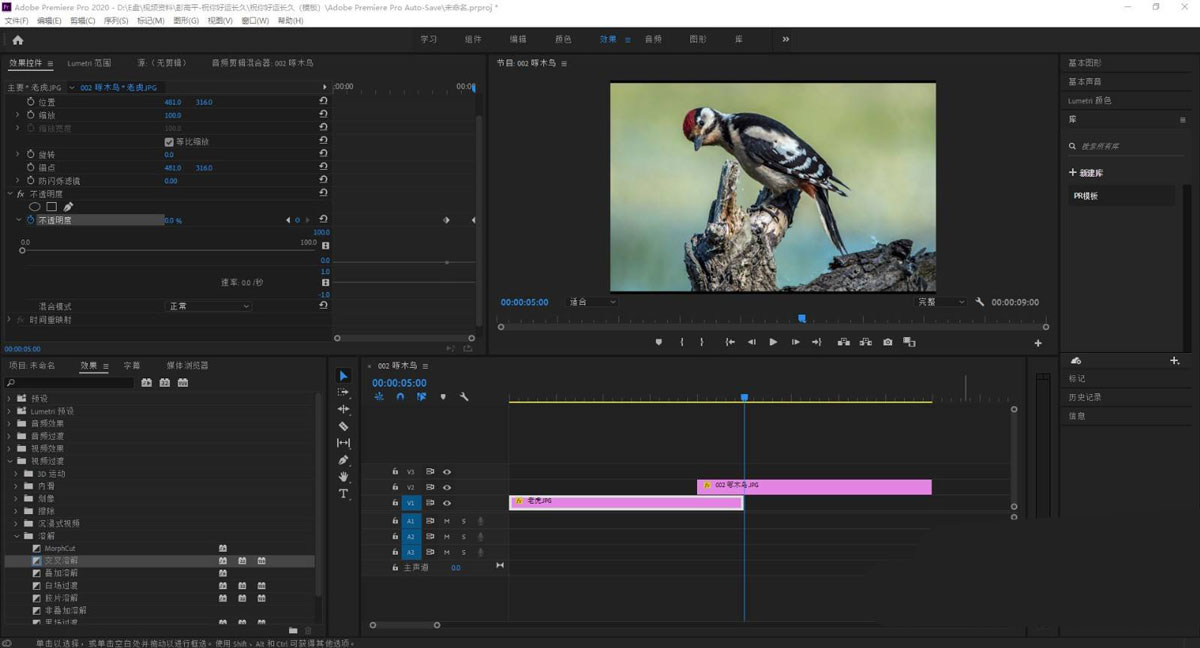Viewport: 1200px width, 648px height.
Task: Click the 新建库 button
Action: [x=1086, y=173]
